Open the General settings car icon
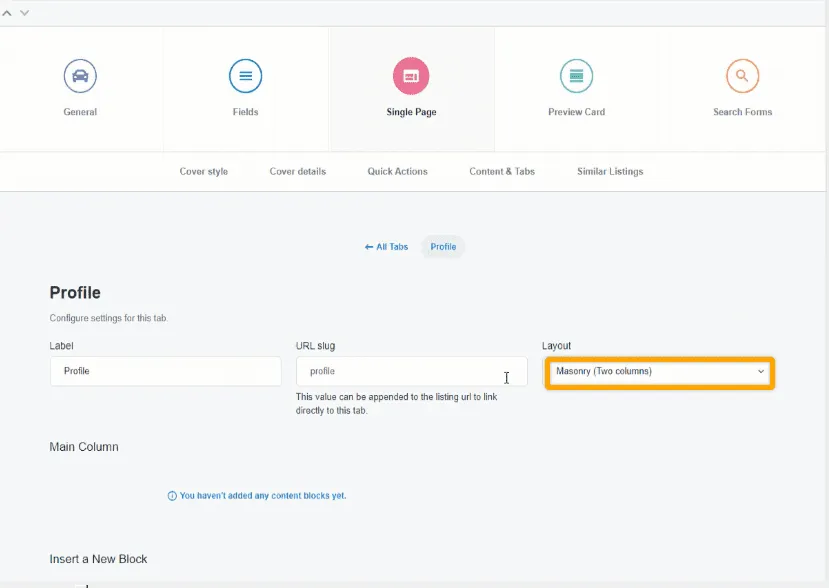This screenshot has height=588, width=829. (80, 76)
